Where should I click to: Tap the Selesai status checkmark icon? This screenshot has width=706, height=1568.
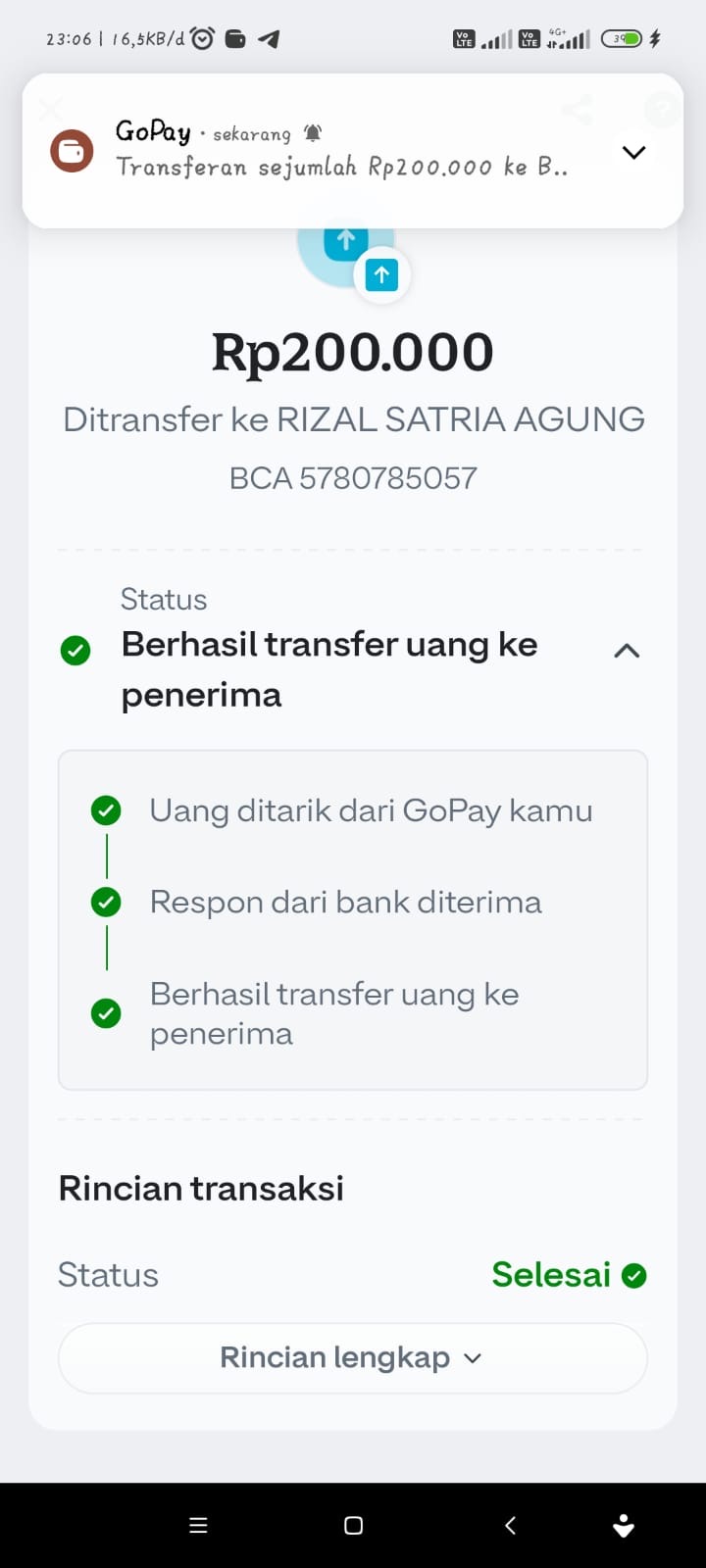[634, 1275]
